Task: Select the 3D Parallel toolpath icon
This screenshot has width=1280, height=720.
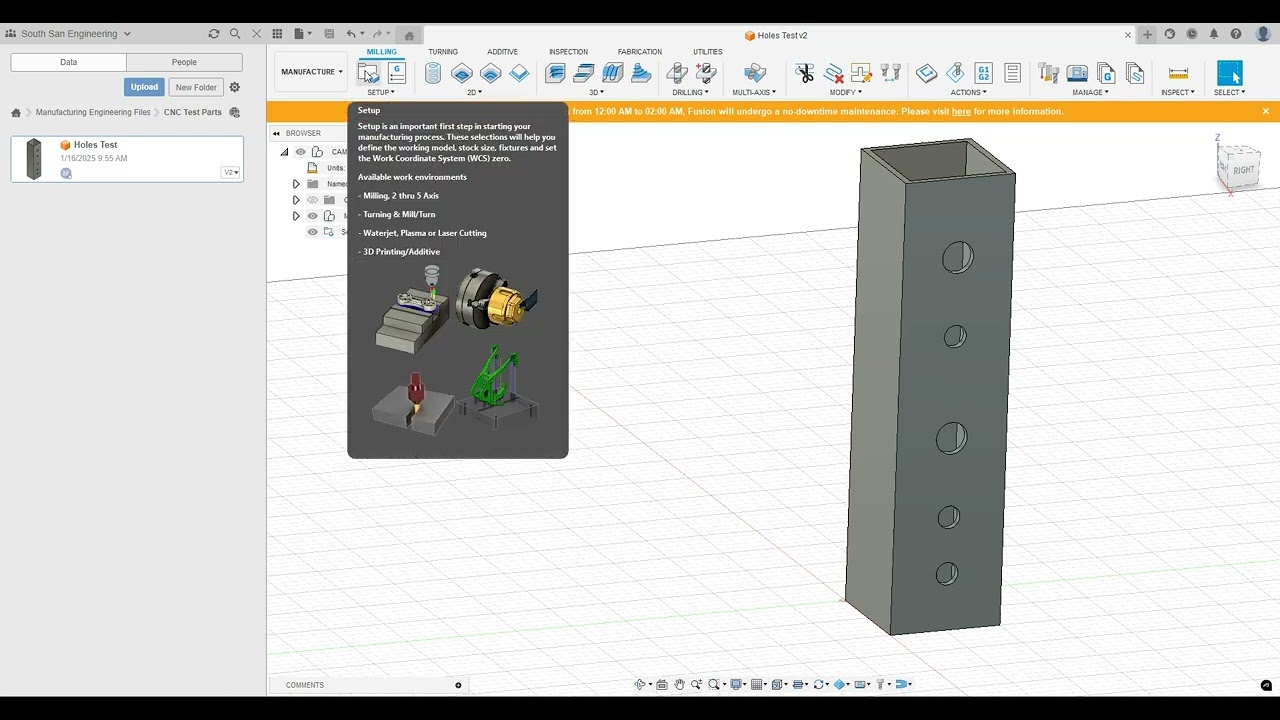Action: click(x=613, y=73)
